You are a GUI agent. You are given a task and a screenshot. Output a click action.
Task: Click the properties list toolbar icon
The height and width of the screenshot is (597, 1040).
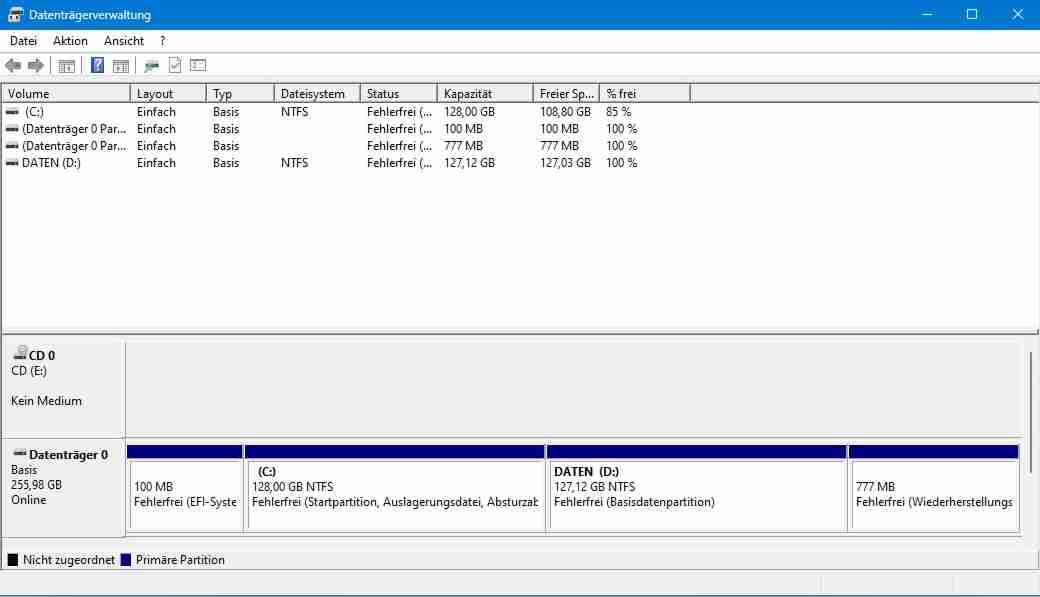[198, 66]
